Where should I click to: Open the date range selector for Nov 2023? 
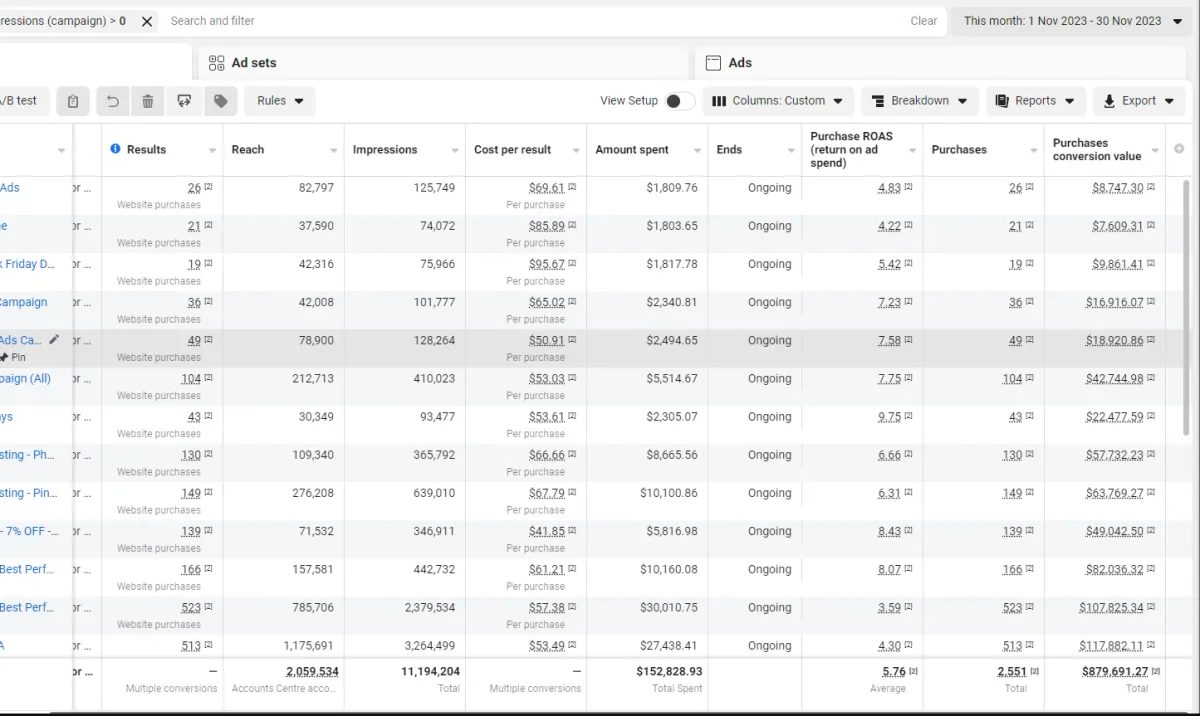pyautogui.click(x=1072, y=21)
